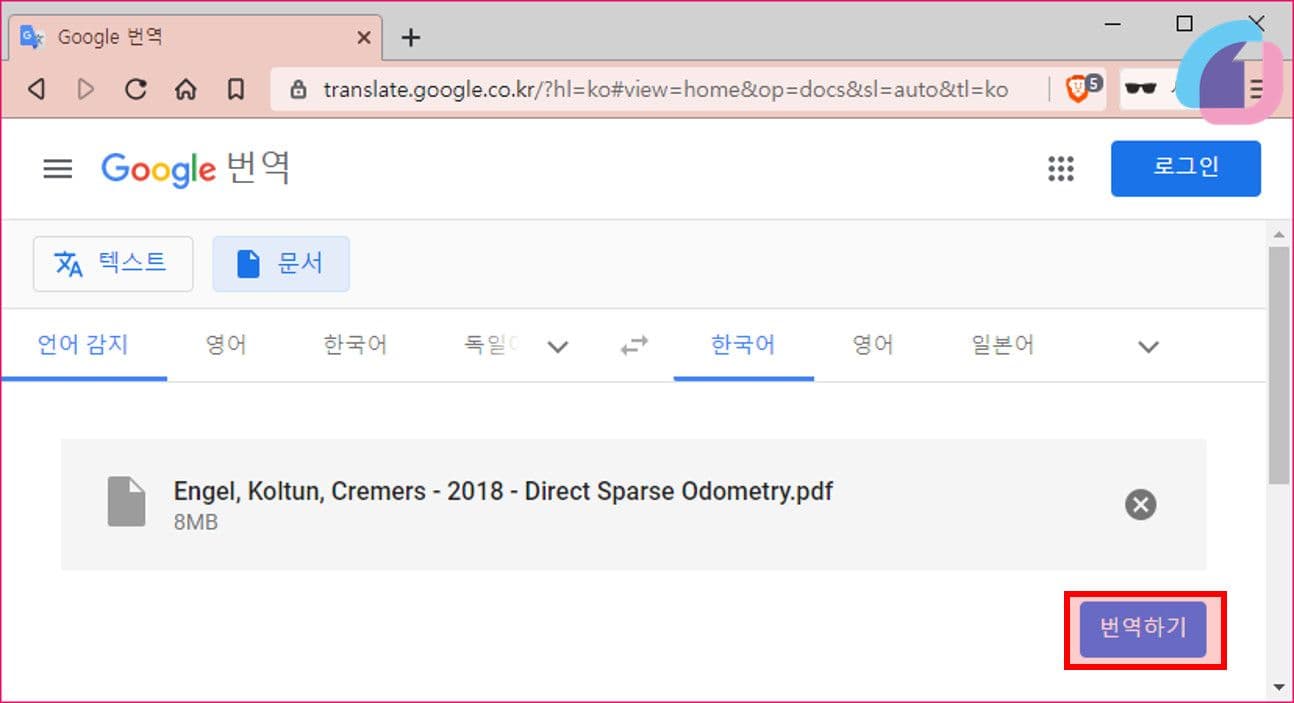Click the Google 번역 logo

click(x=196, y=169)
